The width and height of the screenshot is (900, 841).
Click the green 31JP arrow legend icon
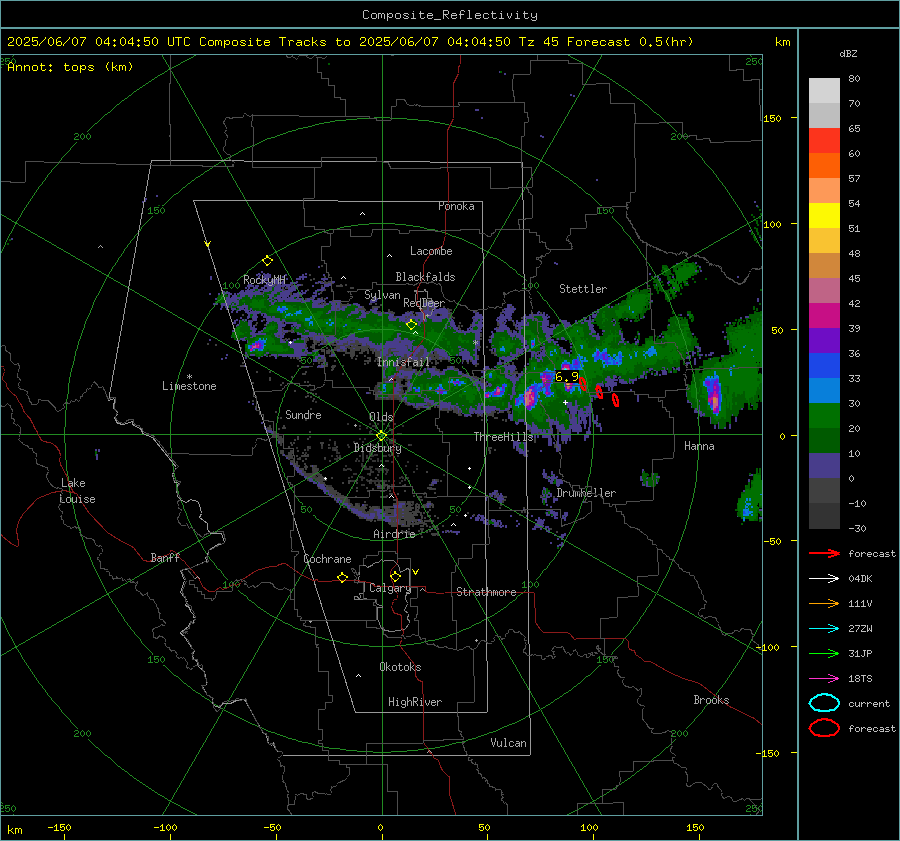pyautogui.click(x=824, y=653)
